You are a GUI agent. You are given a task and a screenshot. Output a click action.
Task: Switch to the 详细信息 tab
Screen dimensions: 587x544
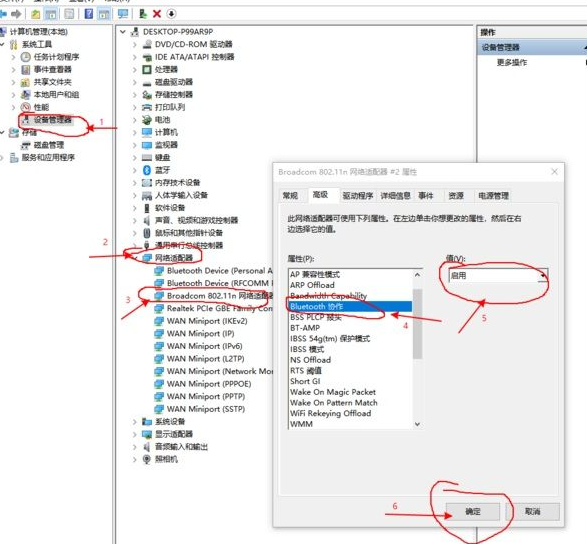pyautogui.click(x=395, y=195)
